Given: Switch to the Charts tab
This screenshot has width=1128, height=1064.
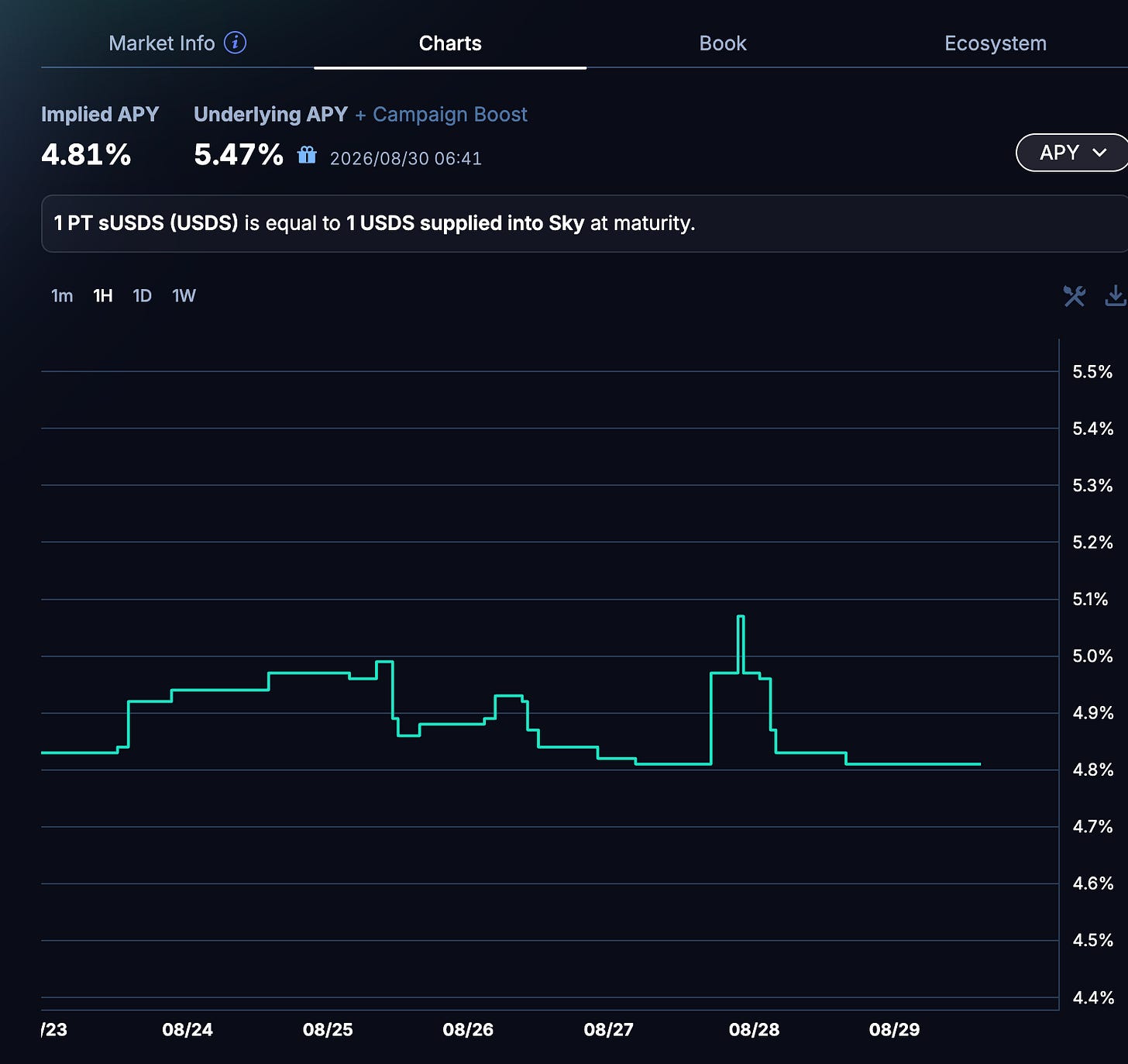Looking at the screenshot, I should point(450,43).
